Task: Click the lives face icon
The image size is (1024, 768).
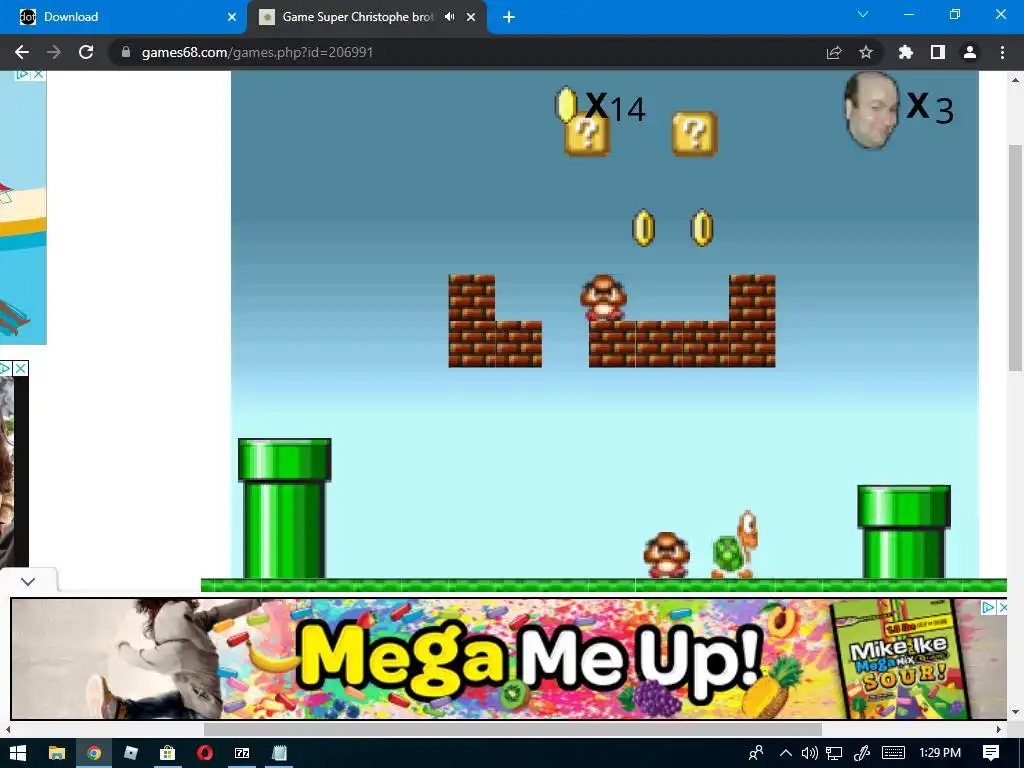Action: [x=871, y=110]
